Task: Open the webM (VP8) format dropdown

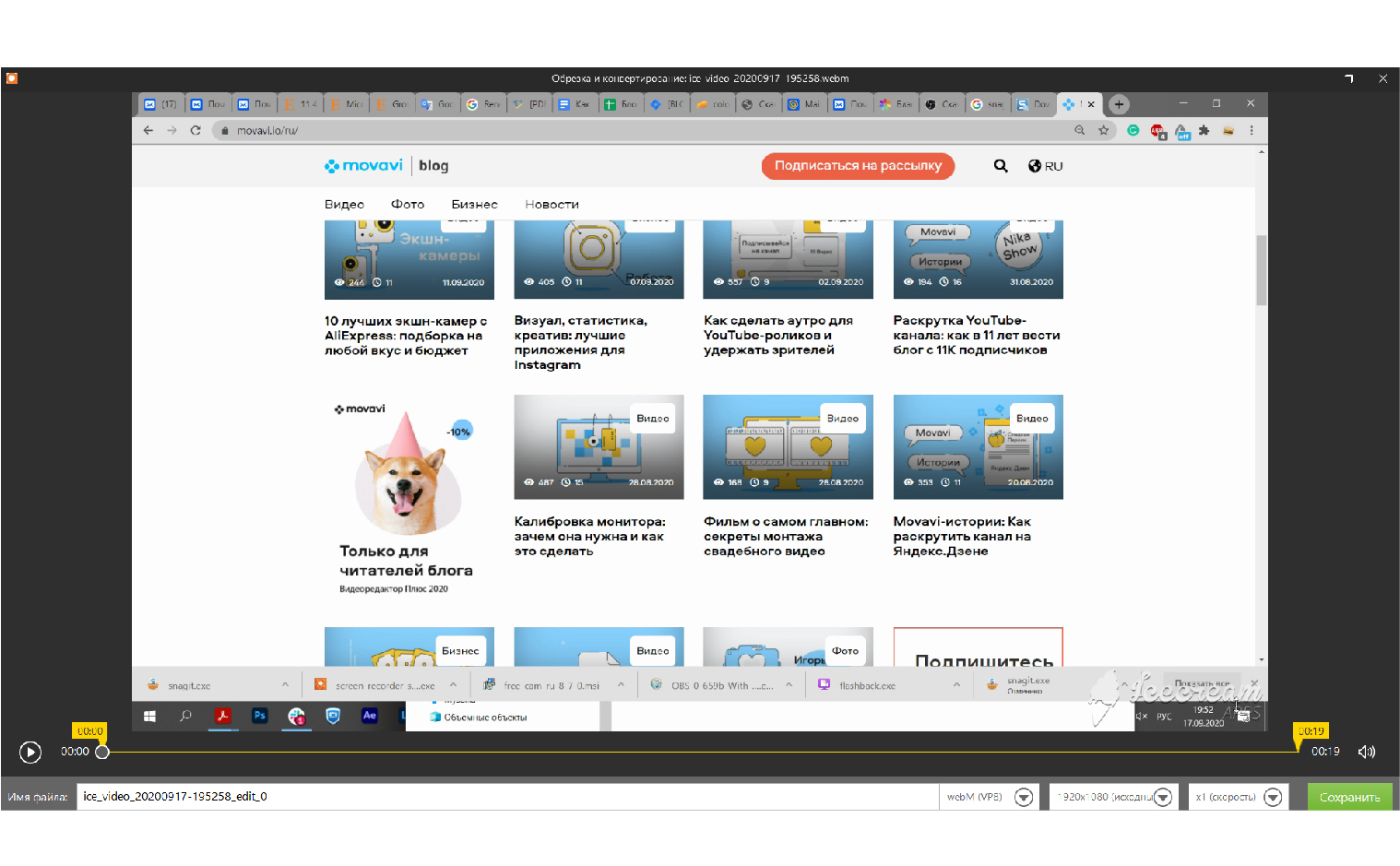Action: click(1023, 797)
